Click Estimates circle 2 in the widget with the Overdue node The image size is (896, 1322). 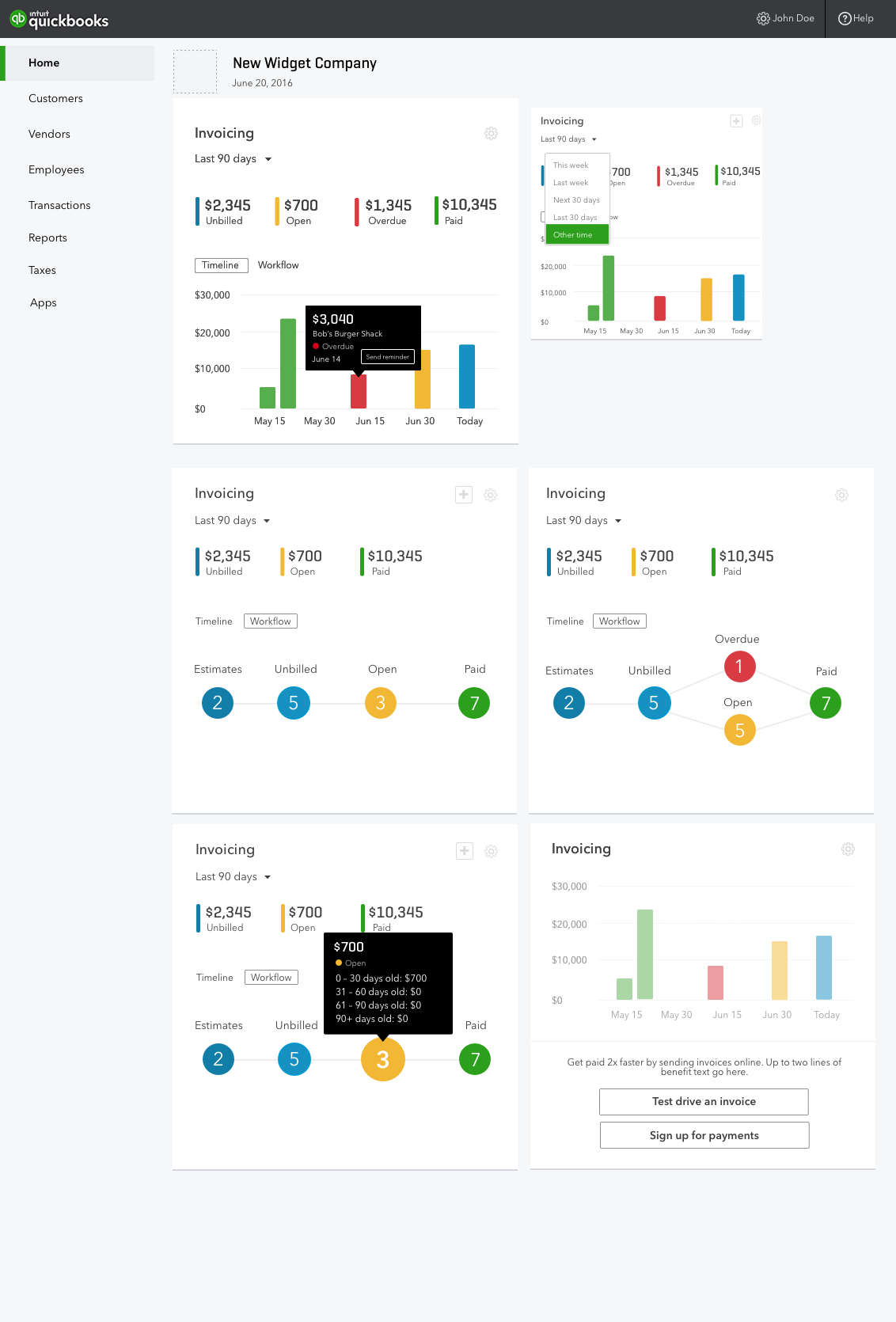coord(568,703)
